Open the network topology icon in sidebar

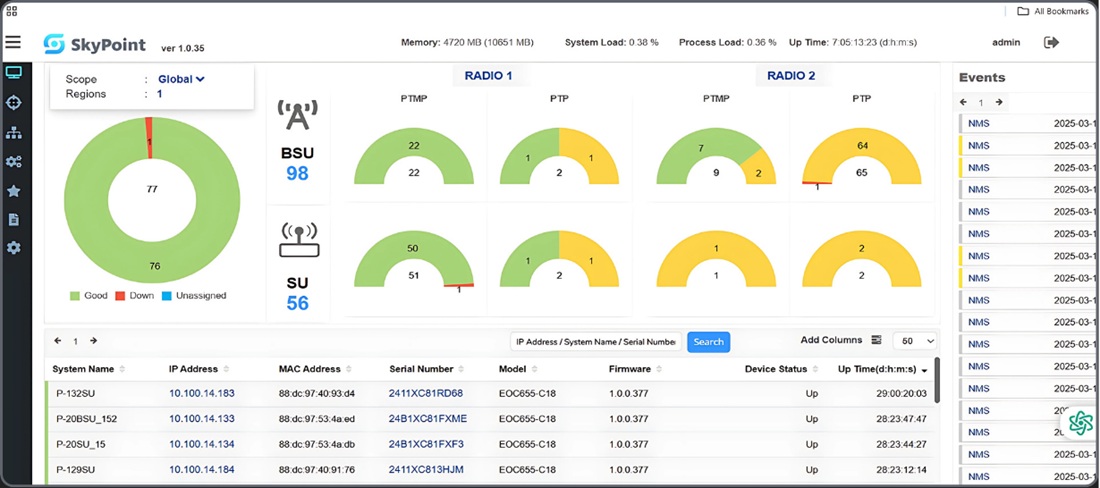coord(14,132)
